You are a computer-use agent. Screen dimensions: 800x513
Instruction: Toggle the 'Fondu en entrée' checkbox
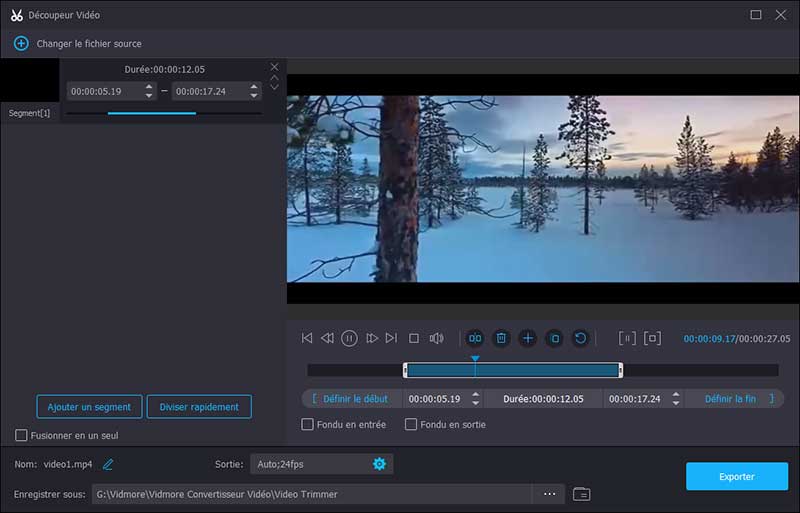tap(308, 425)
